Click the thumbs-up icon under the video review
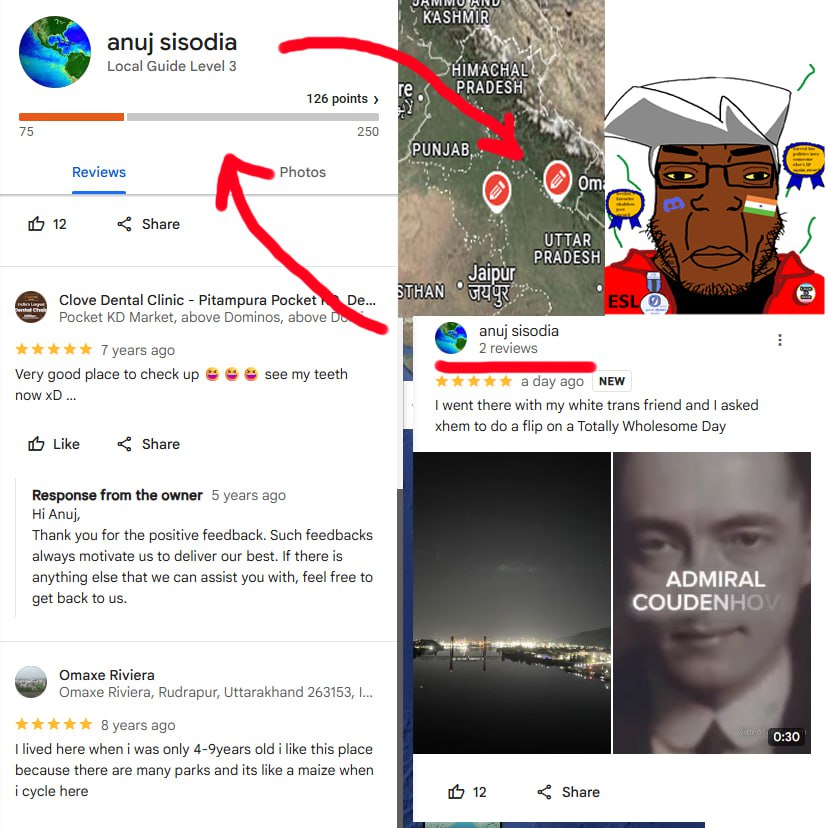 pos(456,792)
